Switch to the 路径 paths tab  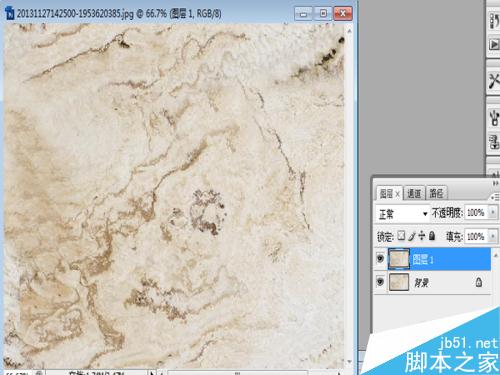pos(436,193)
